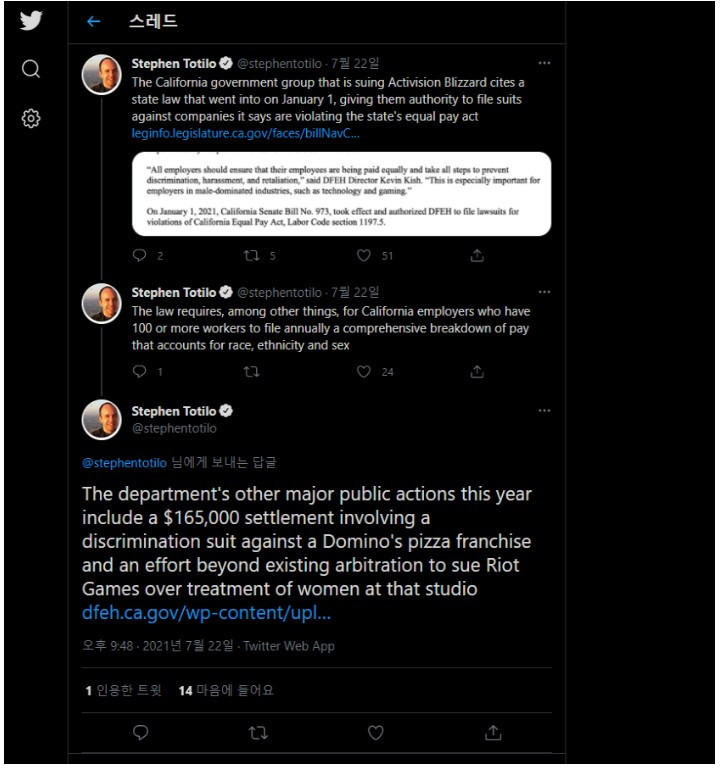The width and height of the screenshot is (723, 778).
Task: Open more options on main tweet
Action: (544, 411)
